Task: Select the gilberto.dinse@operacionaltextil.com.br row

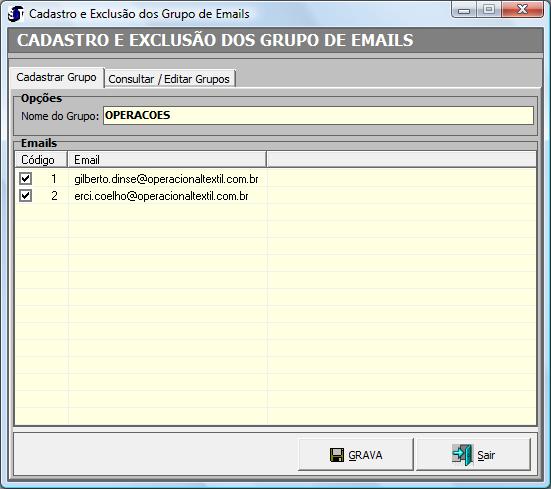Action: (166, 179)
